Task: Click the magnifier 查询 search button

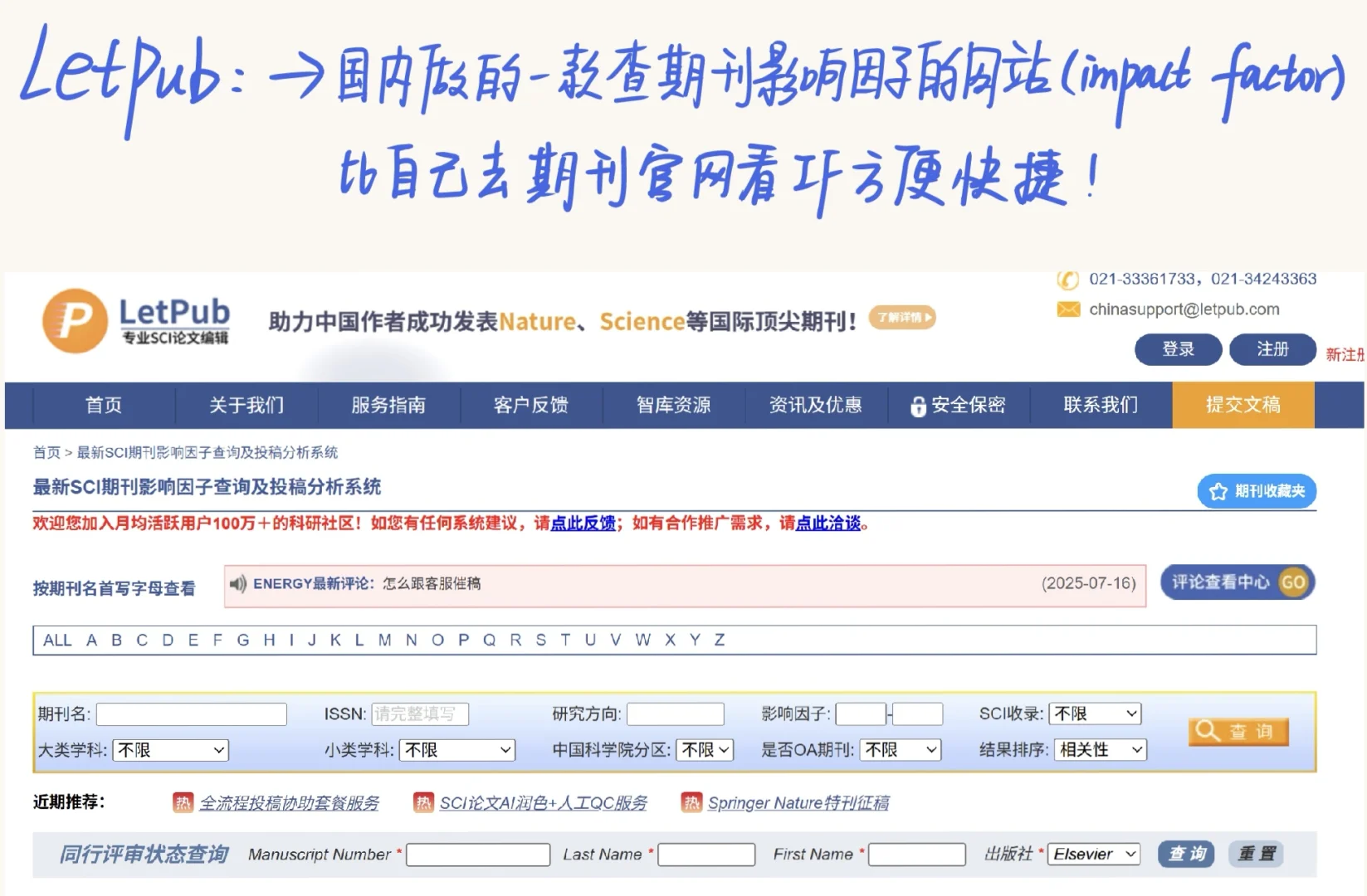Action: (1238, 732)
